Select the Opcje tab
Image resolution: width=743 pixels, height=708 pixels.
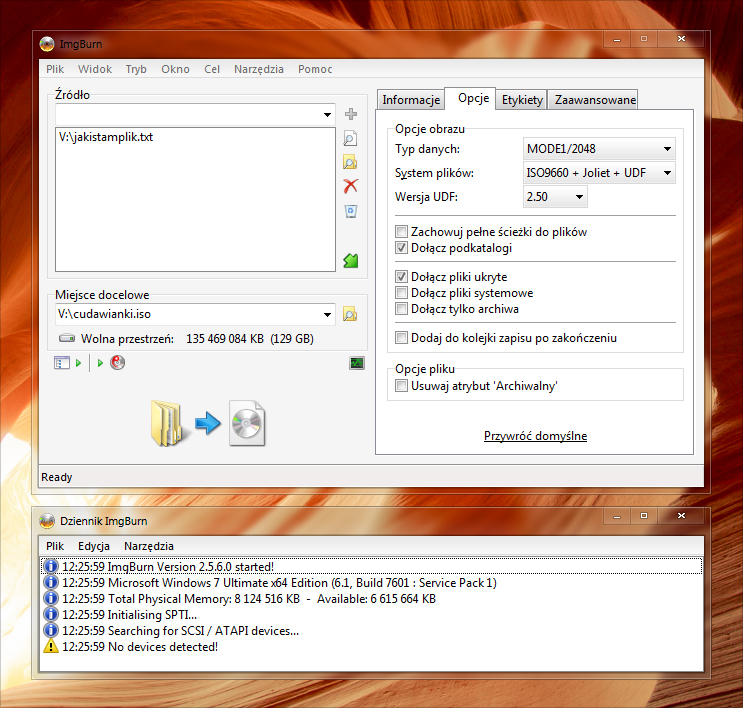point(473,98)
